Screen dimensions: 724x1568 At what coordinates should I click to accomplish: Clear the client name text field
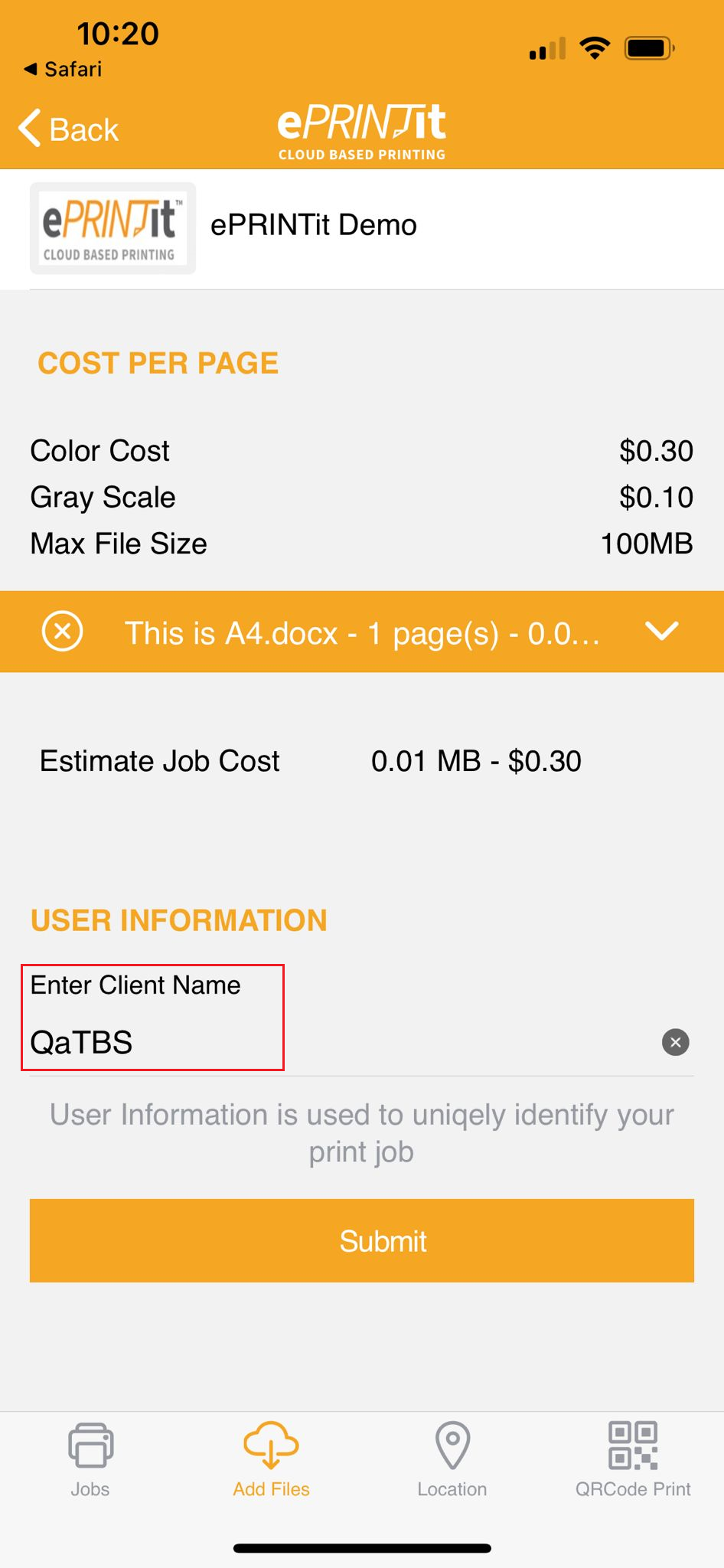point(675,1042)
